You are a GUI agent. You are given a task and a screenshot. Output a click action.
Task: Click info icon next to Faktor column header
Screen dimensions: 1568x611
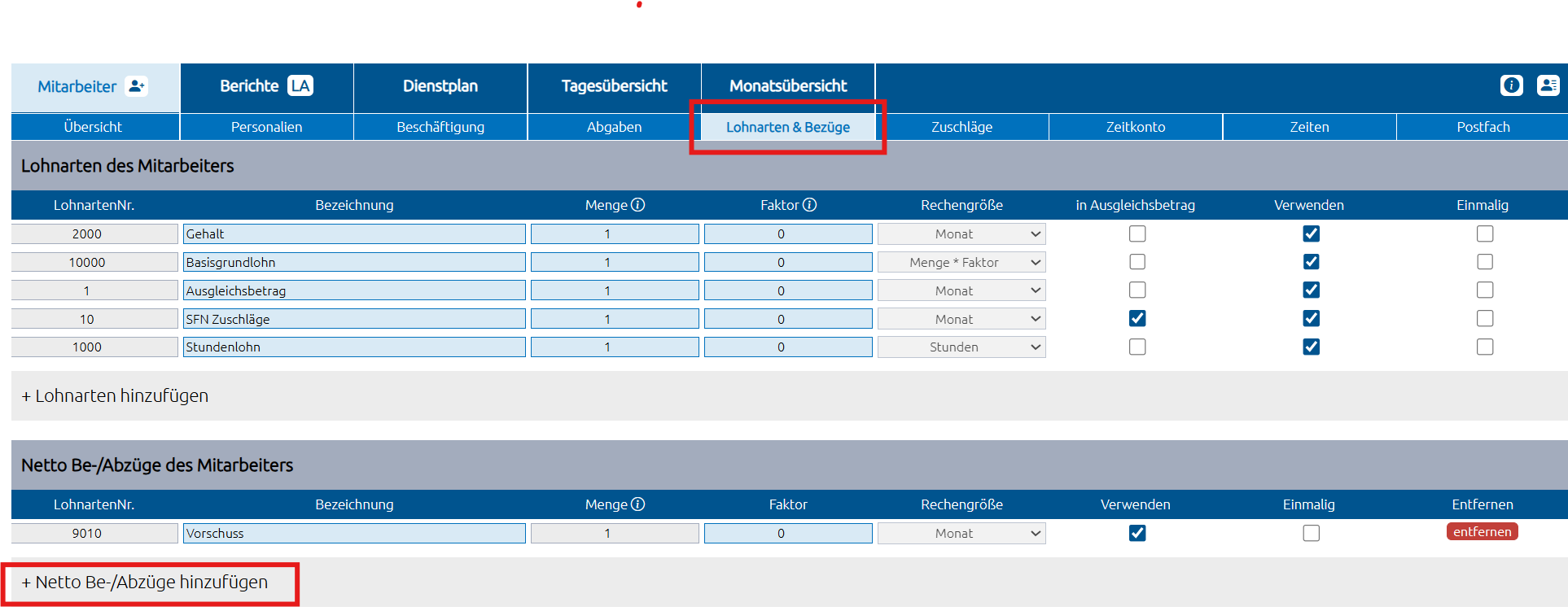point(809,205)
